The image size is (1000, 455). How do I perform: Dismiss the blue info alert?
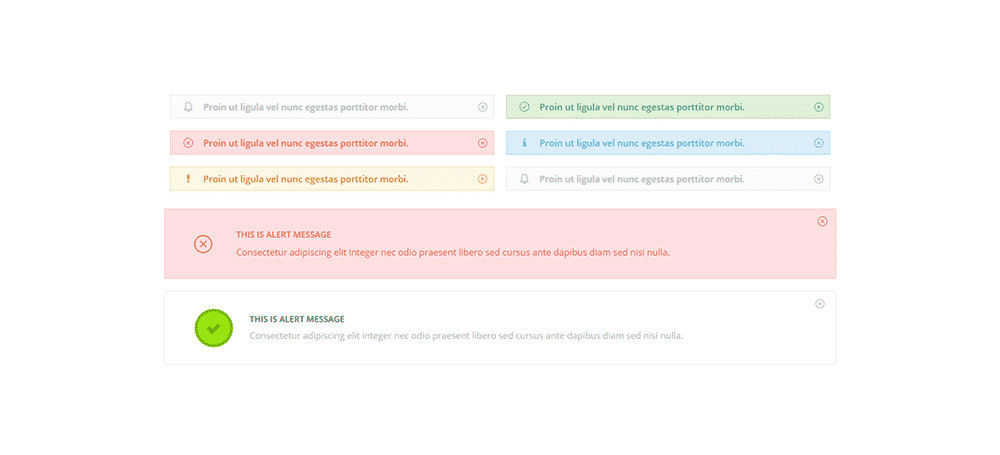pos(819,143)
